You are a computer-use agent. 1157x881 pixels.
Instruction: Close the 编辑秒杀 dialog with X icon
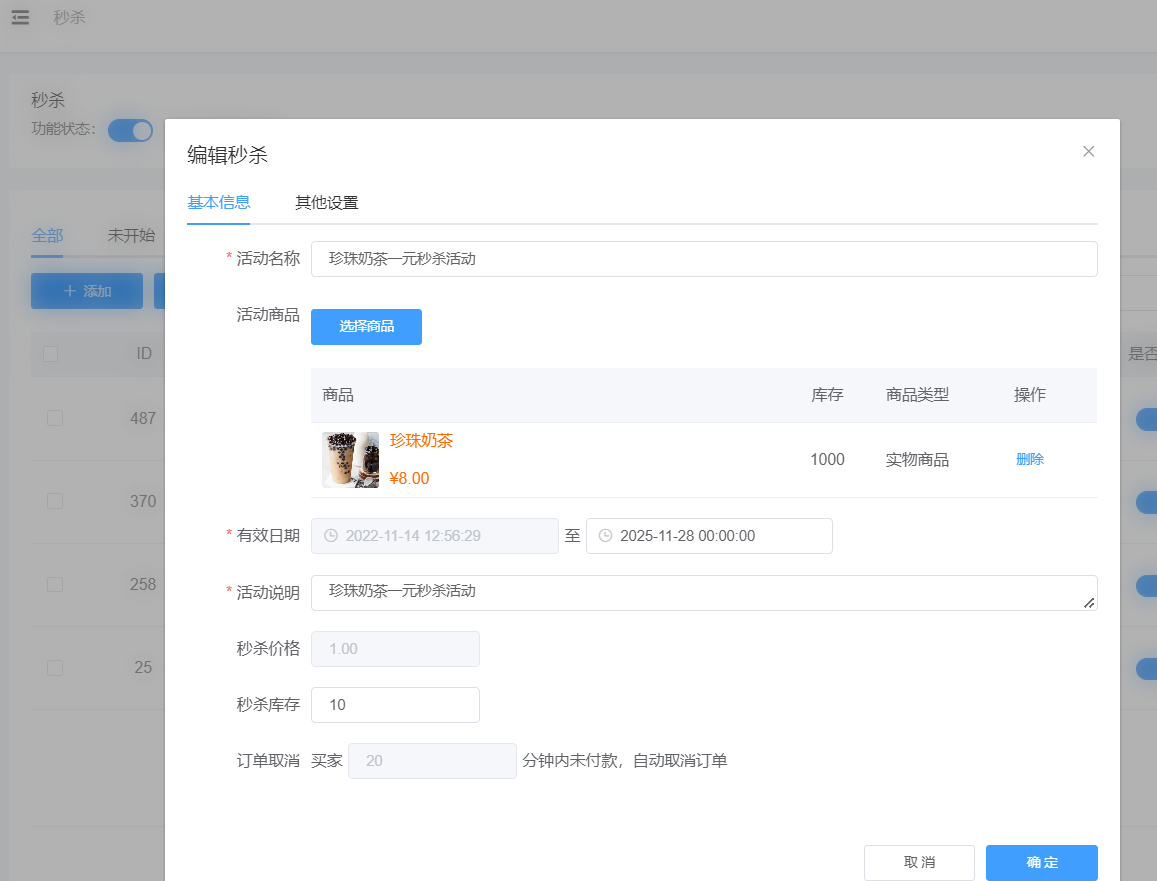click(1089, 151)
